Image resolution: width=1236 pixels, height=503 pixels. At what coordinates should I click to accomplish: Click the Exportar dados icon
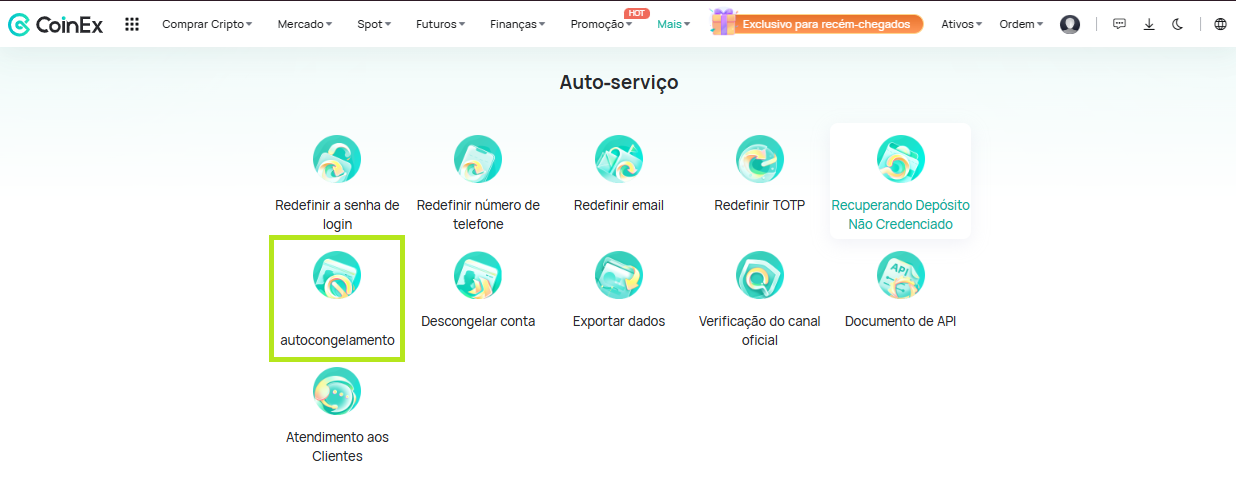pos(619,275)
